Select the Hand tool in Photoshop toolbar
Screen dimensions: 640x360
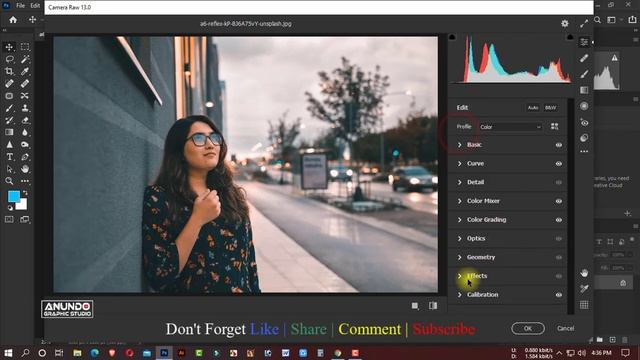(x=25, y=169)
